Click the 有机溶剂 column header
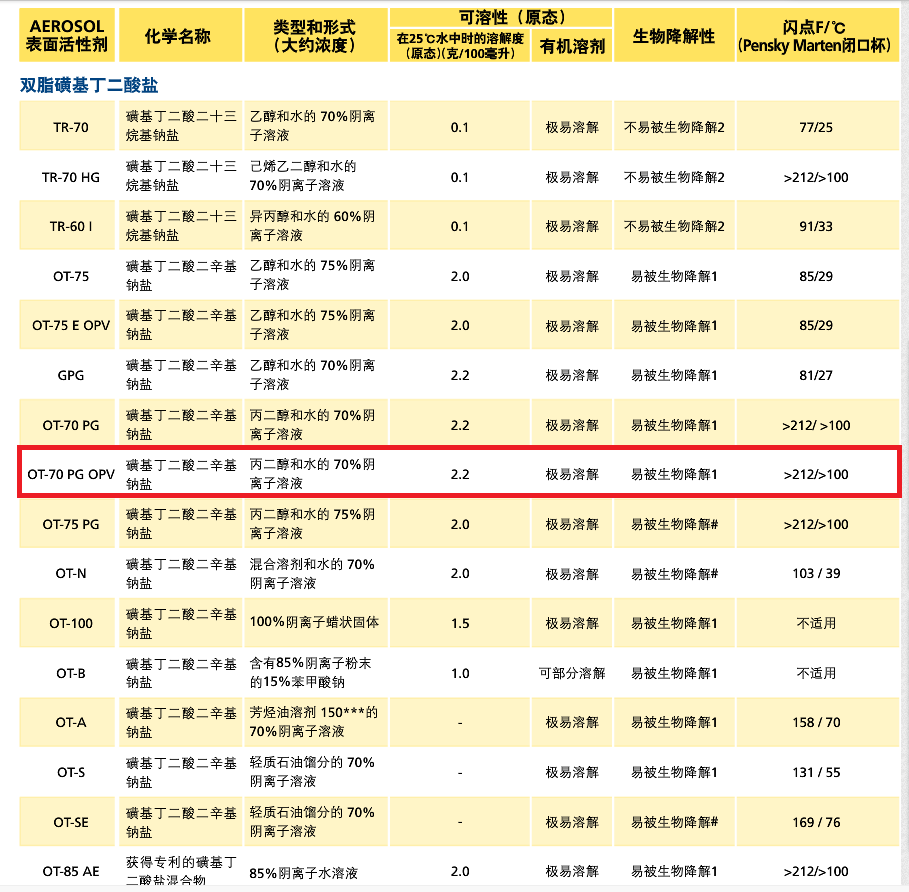 click(x=571, y=45)
